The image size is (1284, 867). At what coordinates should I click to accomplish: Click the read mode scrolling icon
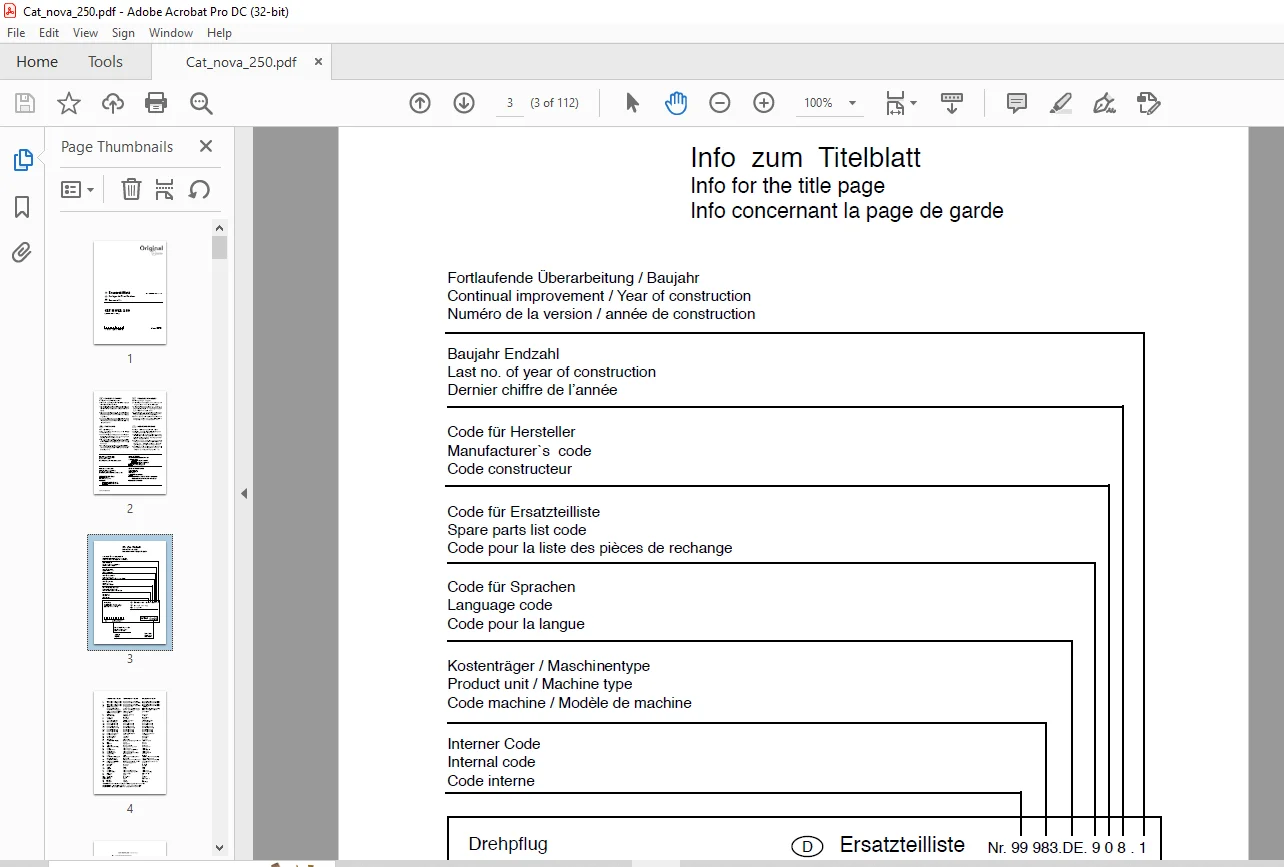(952, 103)
